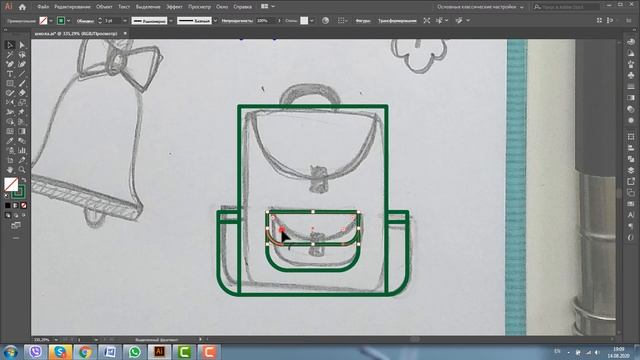Open the Объект menu
The image size is (640, 360).
point(104,7)
